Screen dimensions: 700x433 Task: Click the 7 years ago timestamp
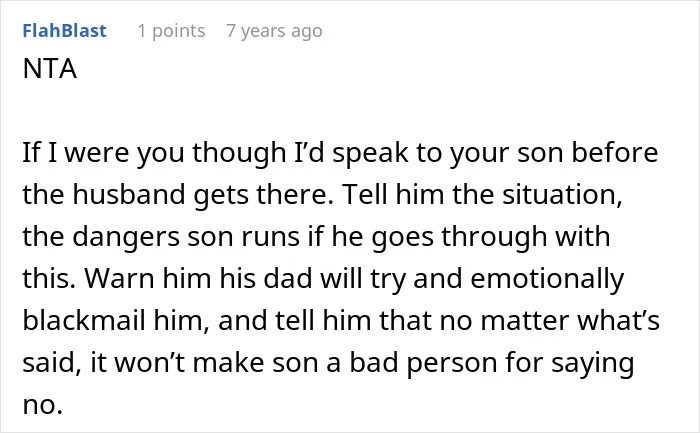[x=274, y=31]
